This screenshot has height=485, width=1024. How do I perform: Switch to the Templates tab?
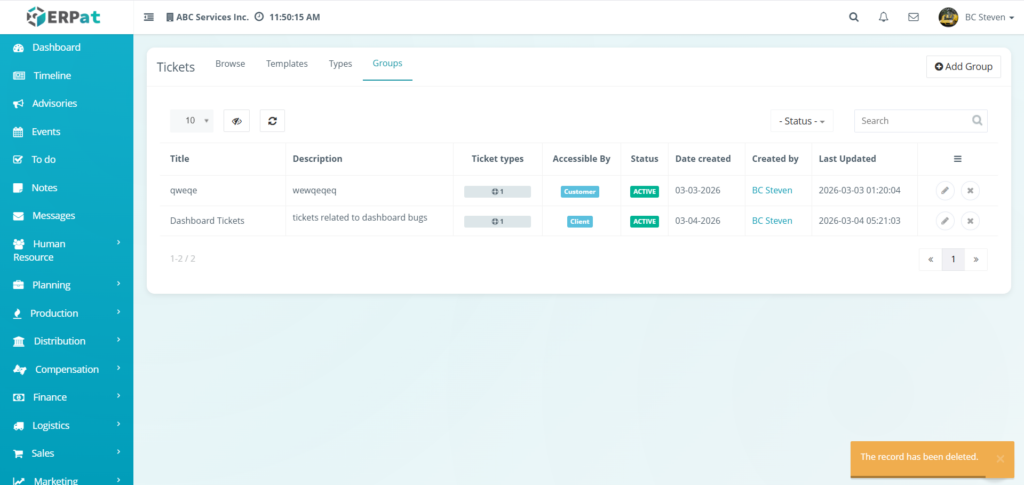[x=287, y=64]
